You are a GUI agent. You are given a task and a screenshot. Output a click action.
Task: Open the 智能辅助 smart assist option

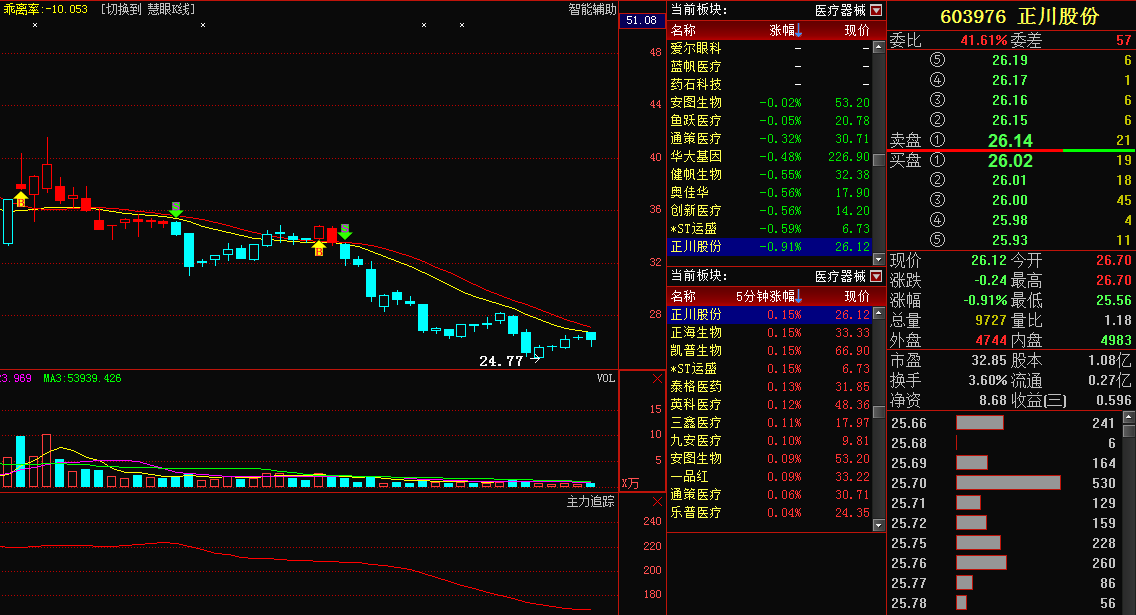pos(592,9)
